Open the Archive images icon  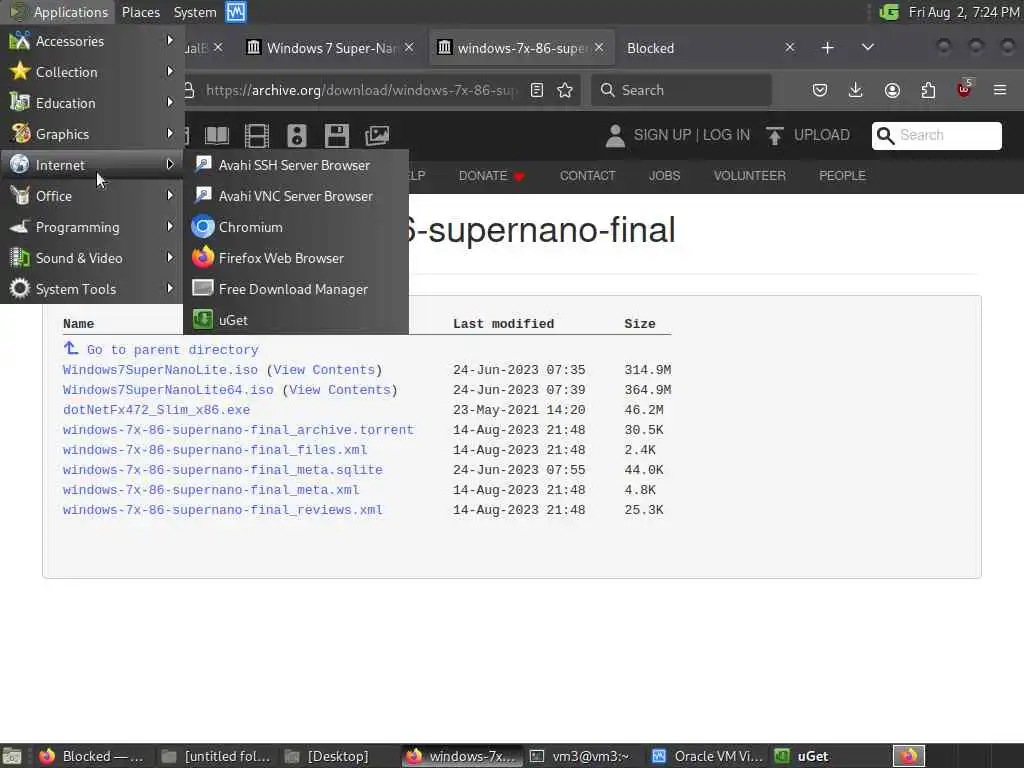(x=377, y=135)
